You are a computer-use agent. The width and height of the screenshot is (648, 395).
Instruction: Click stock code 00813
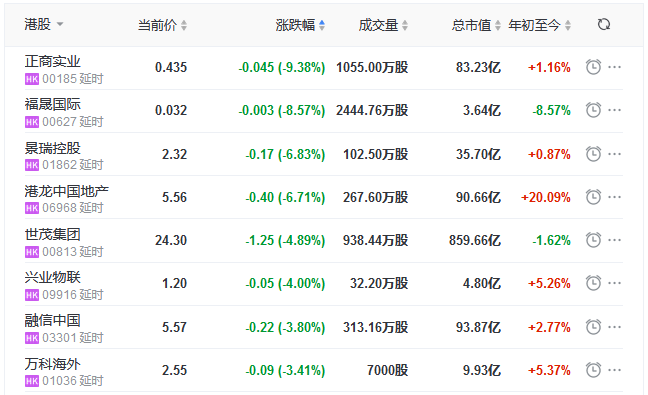point(60,252)
